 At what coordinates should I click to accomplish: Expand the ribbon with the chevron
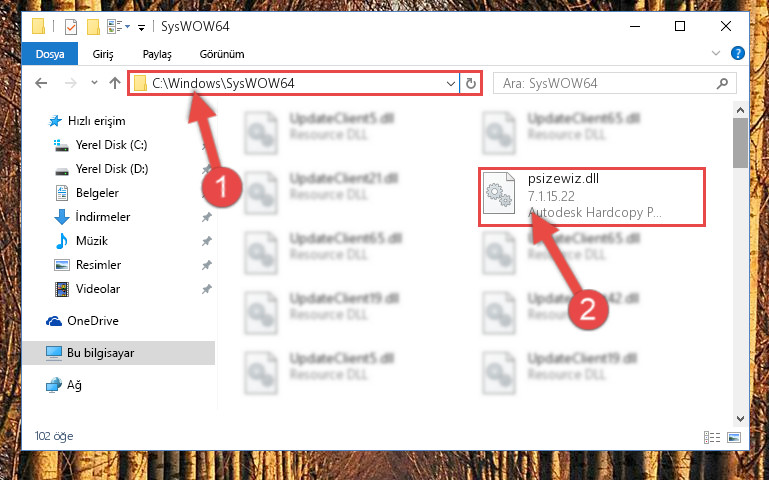click(x=716, y=53)
